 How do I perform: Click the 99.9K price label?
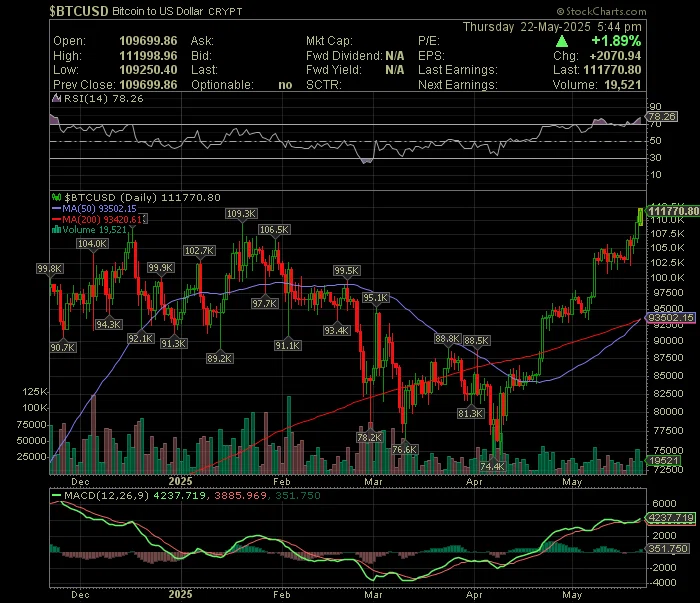[161, 268]
